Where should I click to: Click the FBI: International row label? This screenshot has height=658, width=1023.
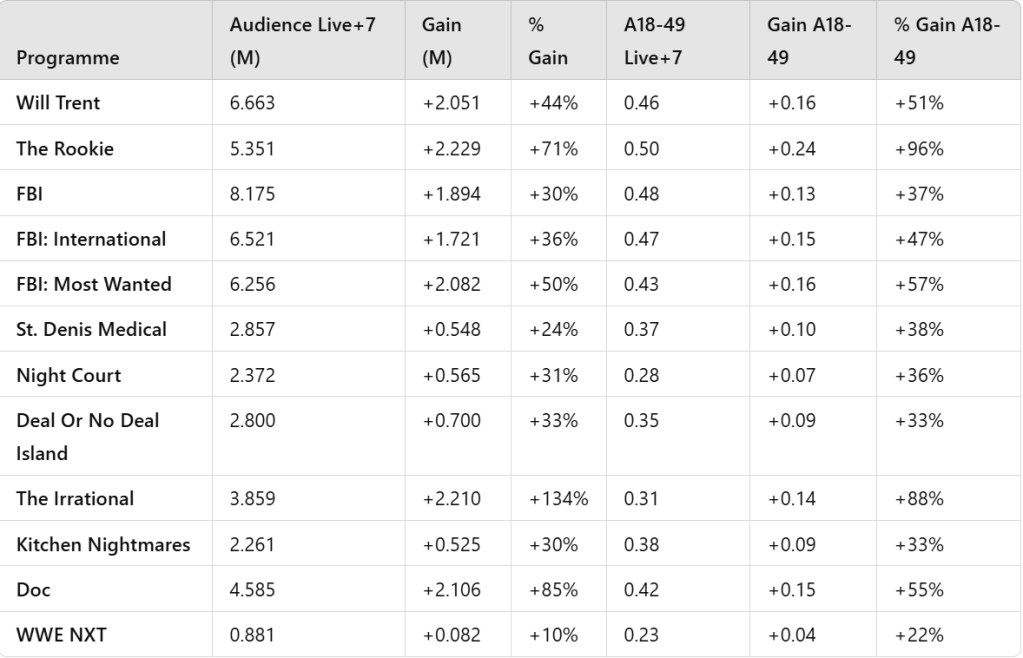[x=91, y=239]
